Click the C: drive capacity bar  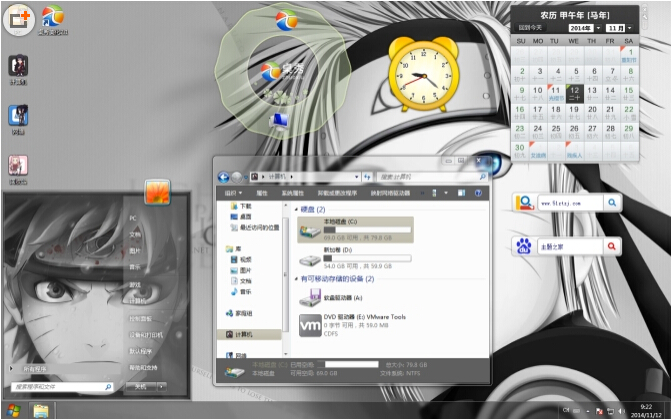coord(367,230)
